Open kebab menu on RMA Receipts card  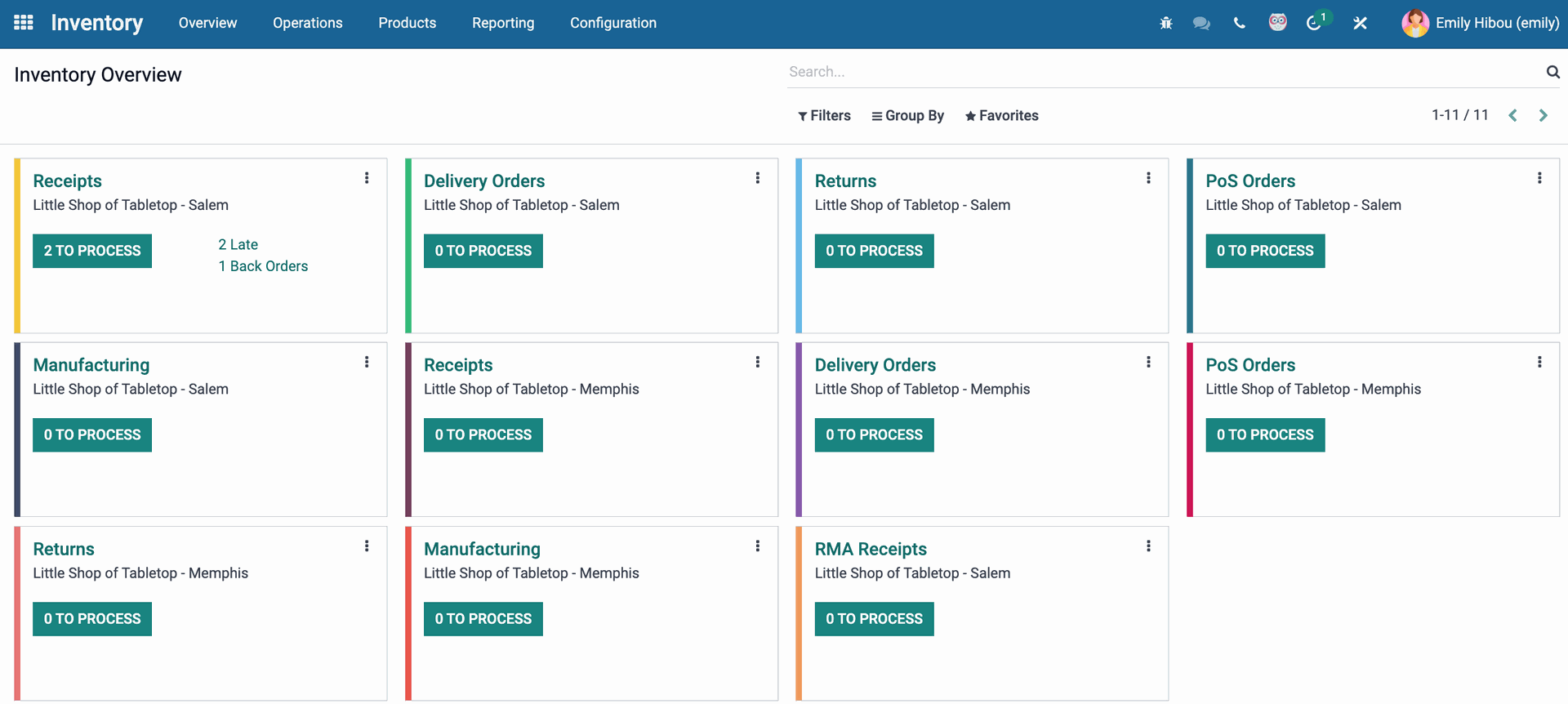pos(1148,546)
